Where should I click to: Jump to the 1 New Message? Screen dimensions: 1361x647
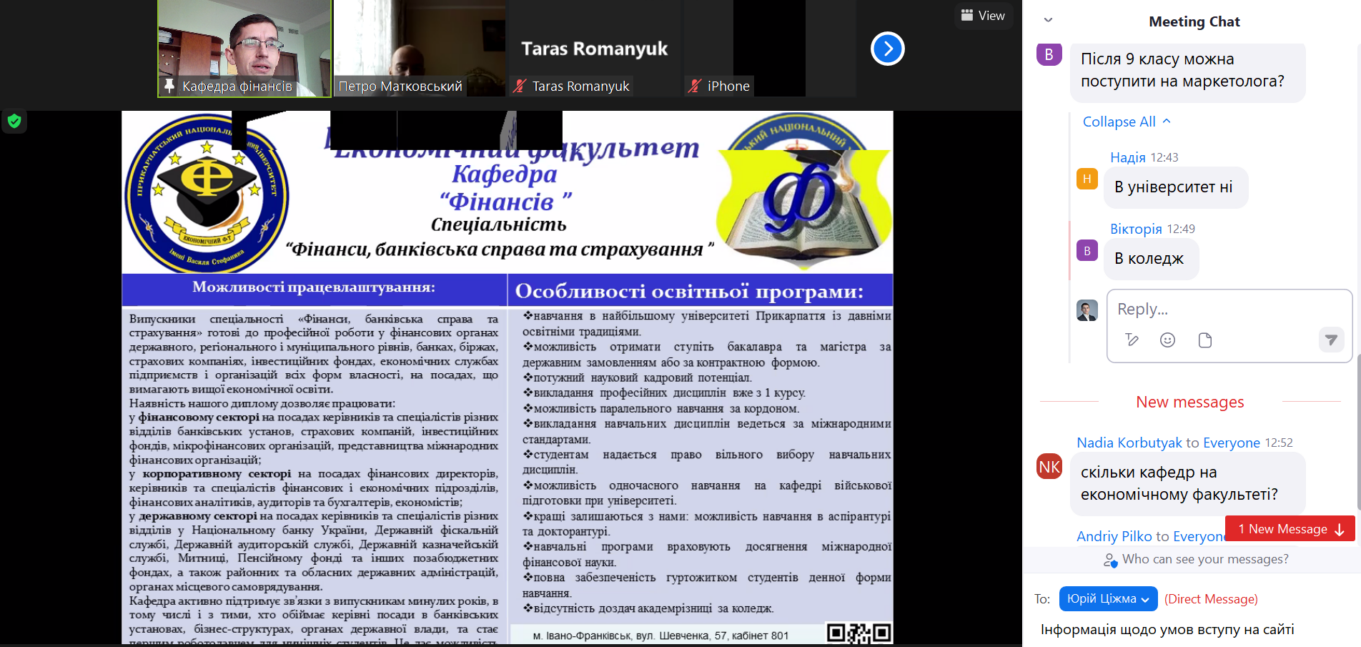(x=1290, y=529)
